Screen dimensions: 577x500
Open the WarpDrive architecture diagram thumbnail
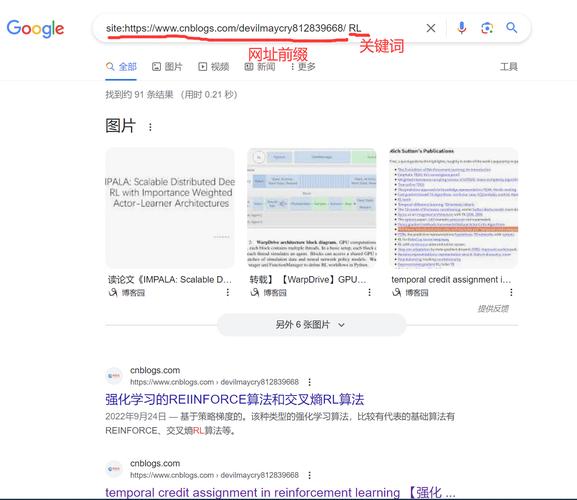pos(312,208)
